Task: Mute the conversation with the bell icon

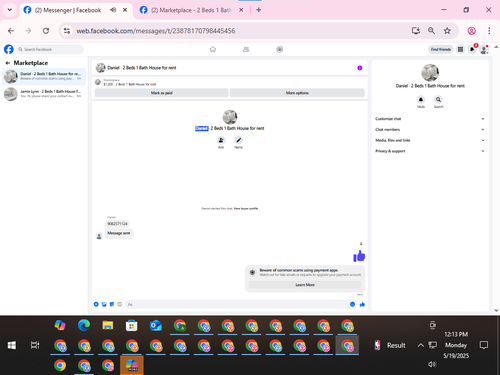Action: [421, 100]
